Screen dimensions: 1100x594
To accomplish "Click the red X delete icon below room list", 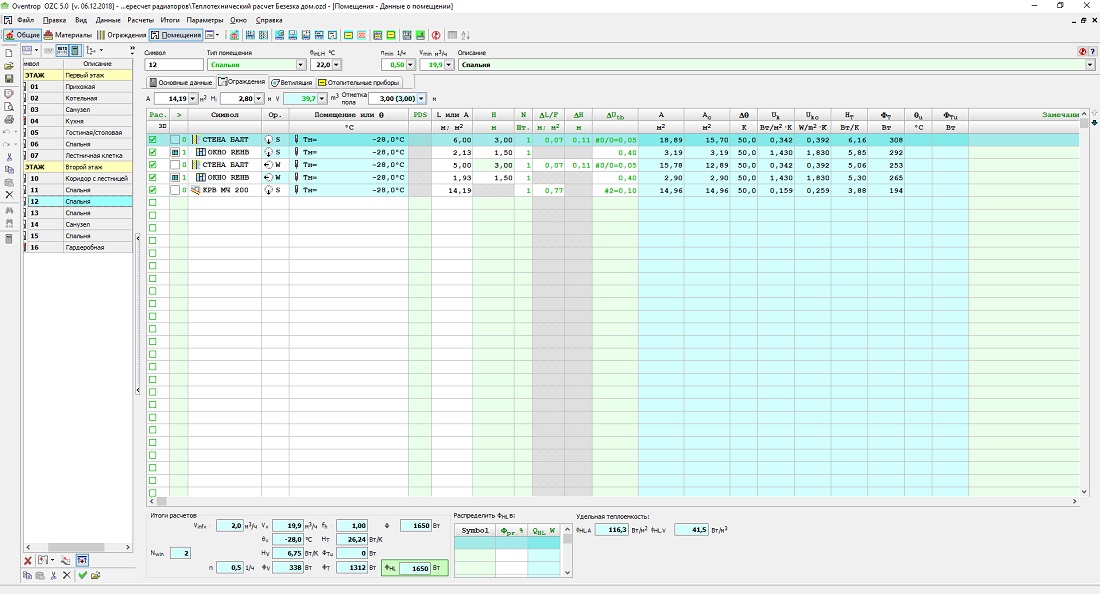I will pyautogui.click(x=28, y=561).
